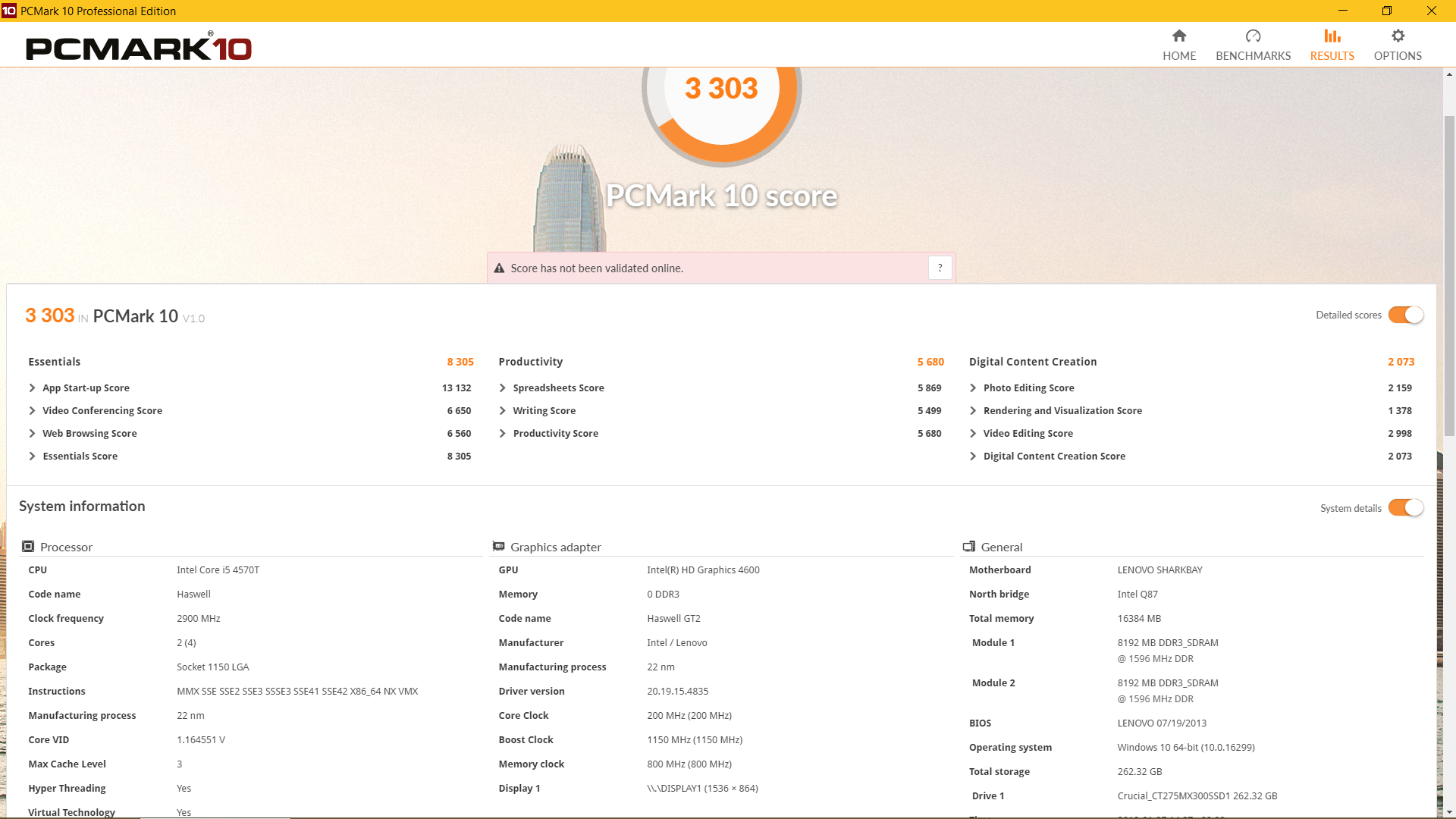Image resolution: width=1456 pixels, height=819 pixels.
Task: Click Total memory value 16384 MB
Action: click(x=1139, y=618)
